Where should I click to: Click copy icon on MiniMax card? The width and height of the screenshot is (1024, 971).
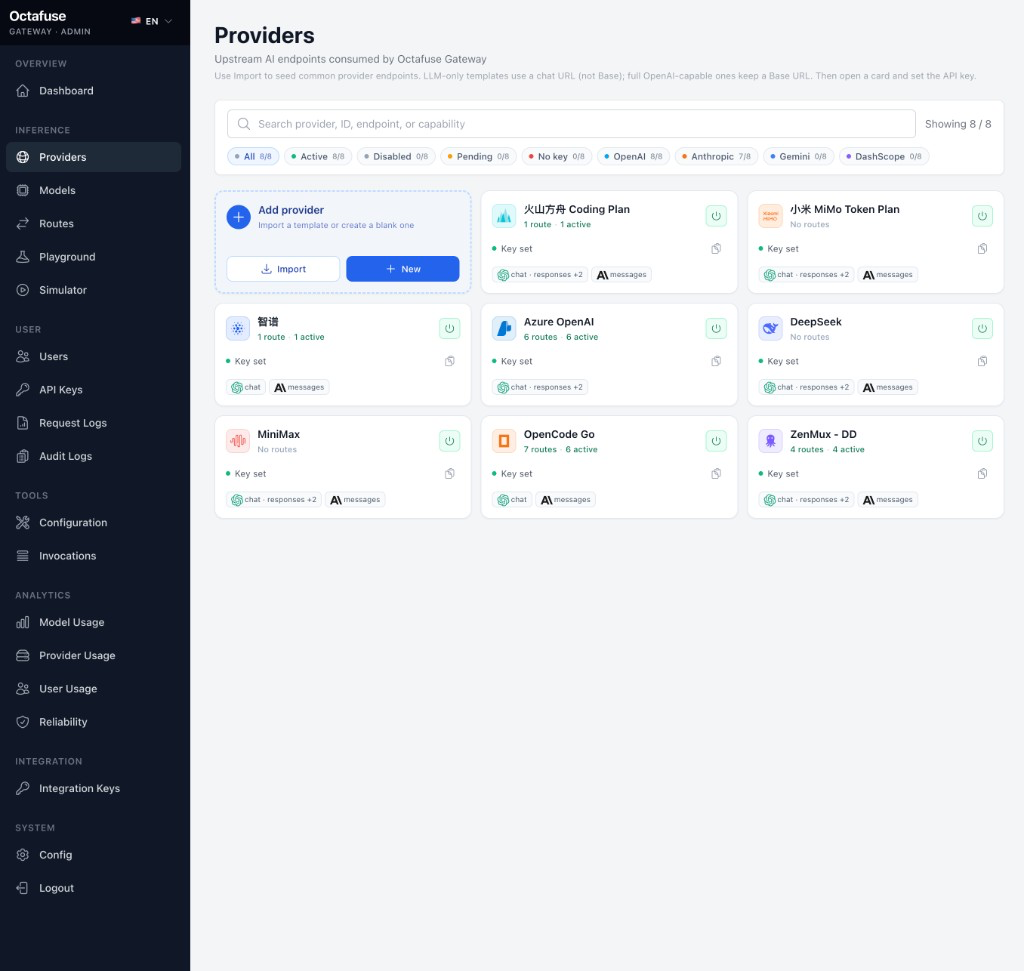coord(449,473)
